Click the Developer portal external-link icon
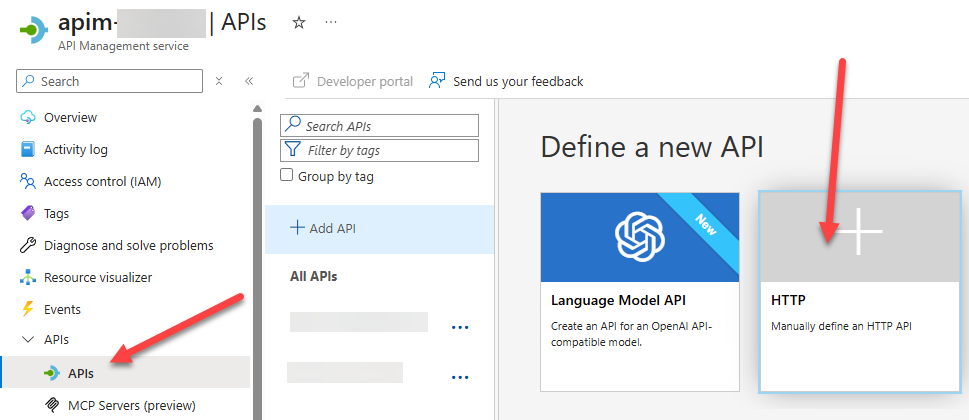This screenshot has height=420, width=969. tap(301, 81)
